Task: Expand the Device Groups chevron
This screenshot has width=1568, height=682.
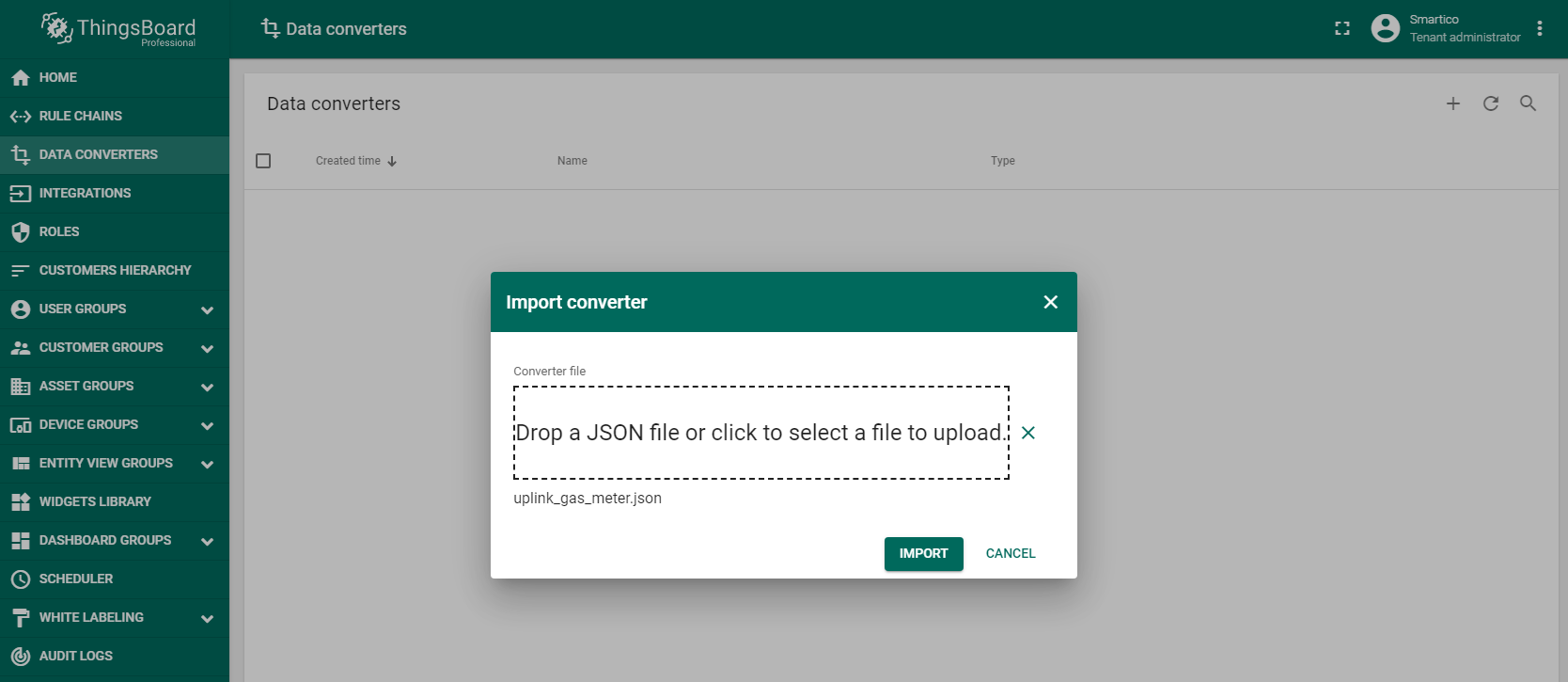Action: pyautogui.click(x=207, y=425)
